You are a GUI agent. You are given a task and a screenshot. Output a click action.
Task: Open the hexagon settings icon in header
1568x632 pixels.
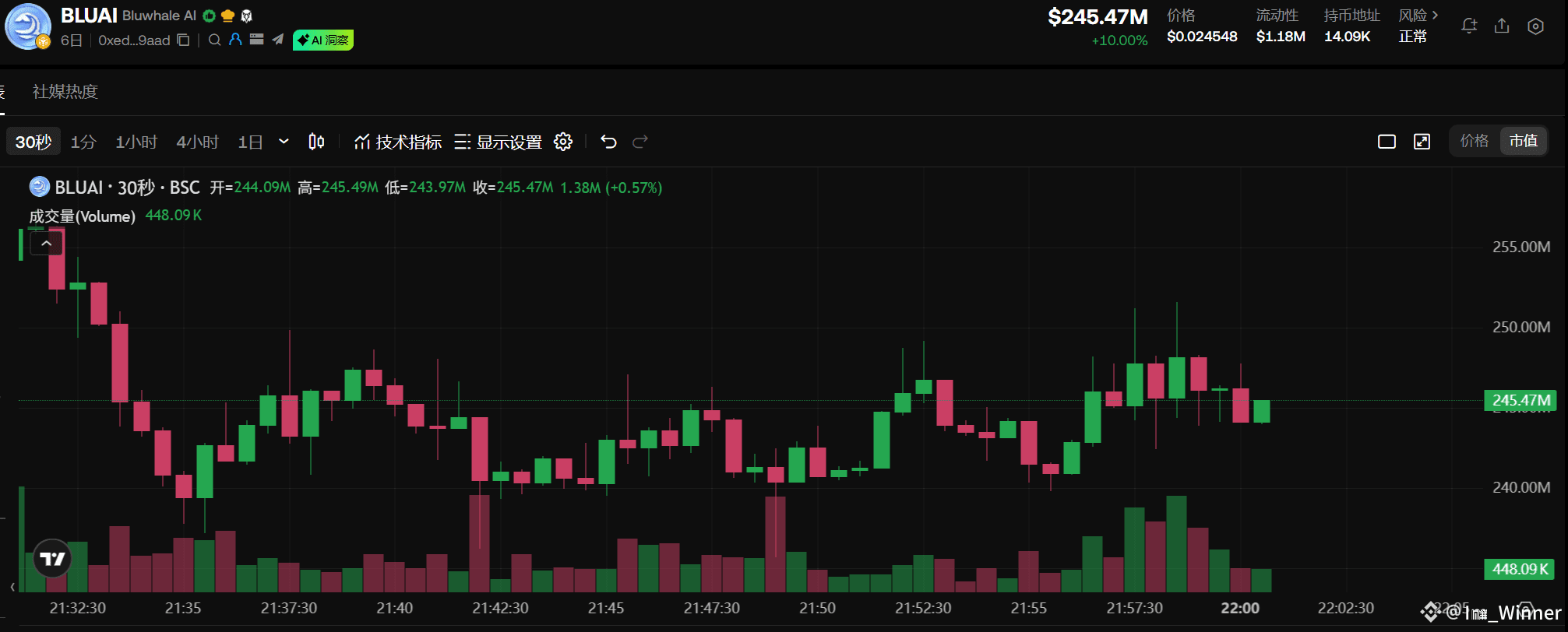(x=1535, y=26)
